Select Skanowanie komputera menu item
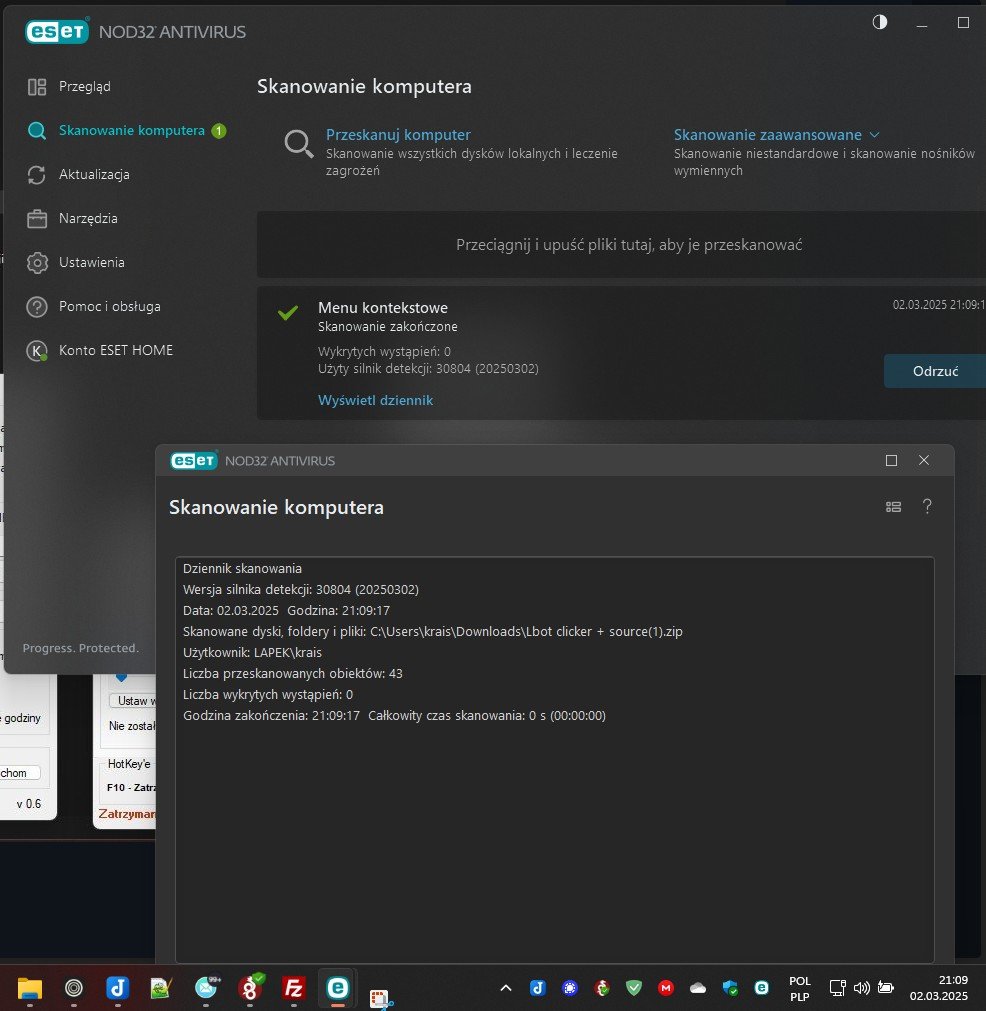This screenshot has height=1011, width=986. [x=131, y=131]
